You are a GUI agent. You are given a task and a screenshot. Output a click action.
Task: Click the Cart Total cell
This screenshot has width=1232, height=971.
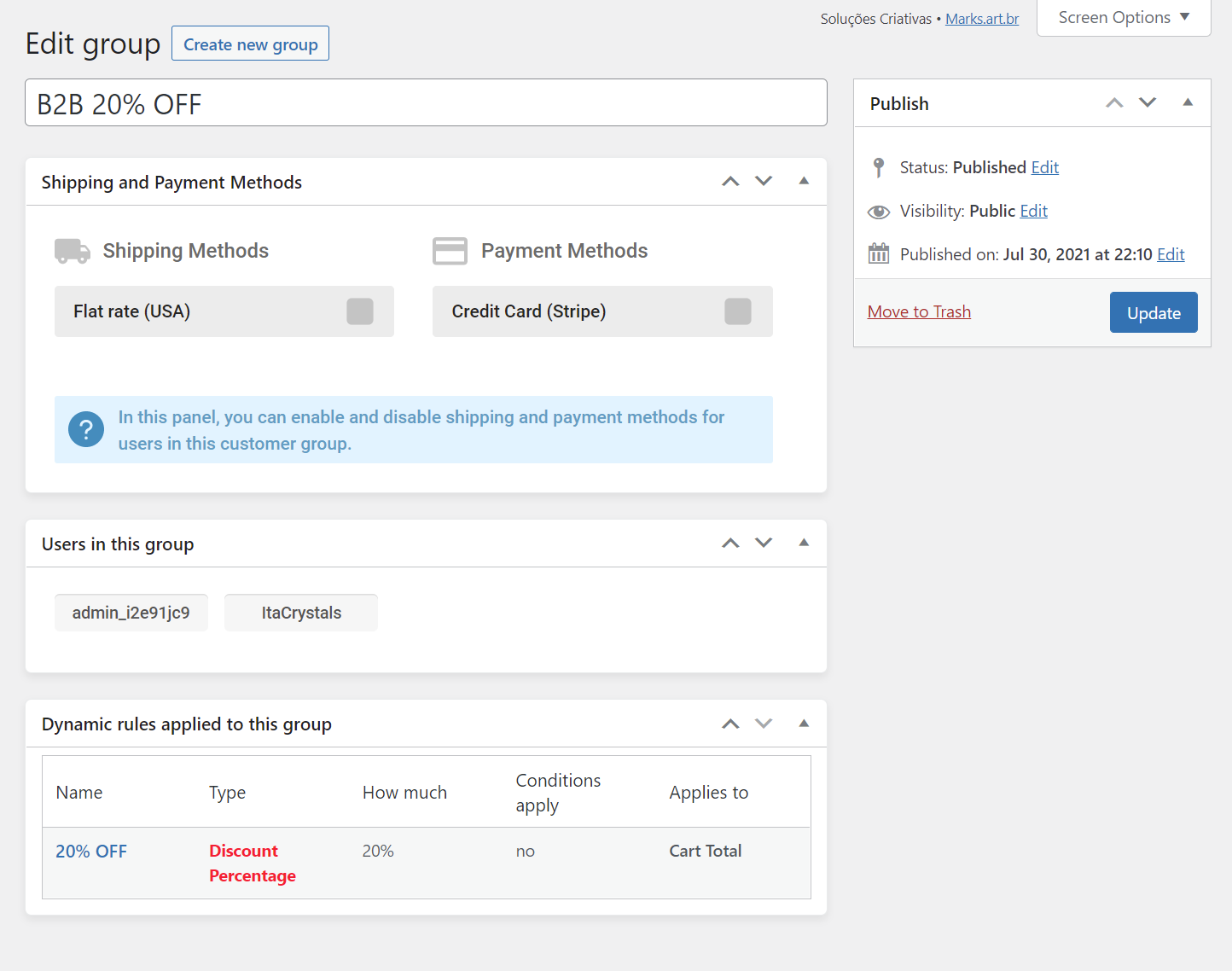(x=706, y=851)
